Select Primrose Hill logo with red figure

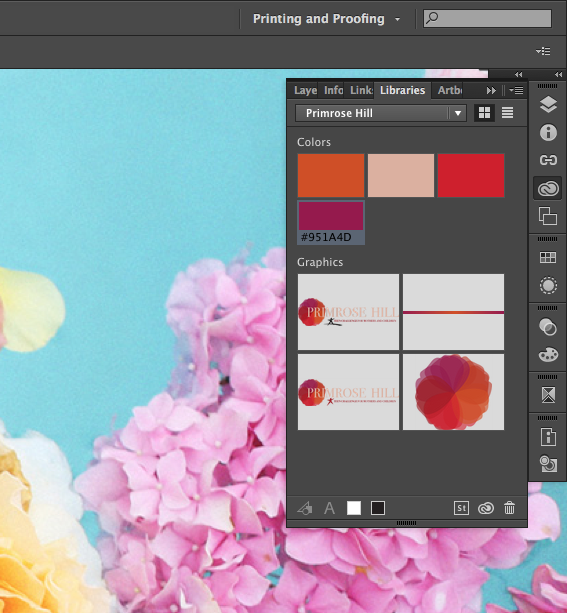pyautogui.click(x=348, y=392)
